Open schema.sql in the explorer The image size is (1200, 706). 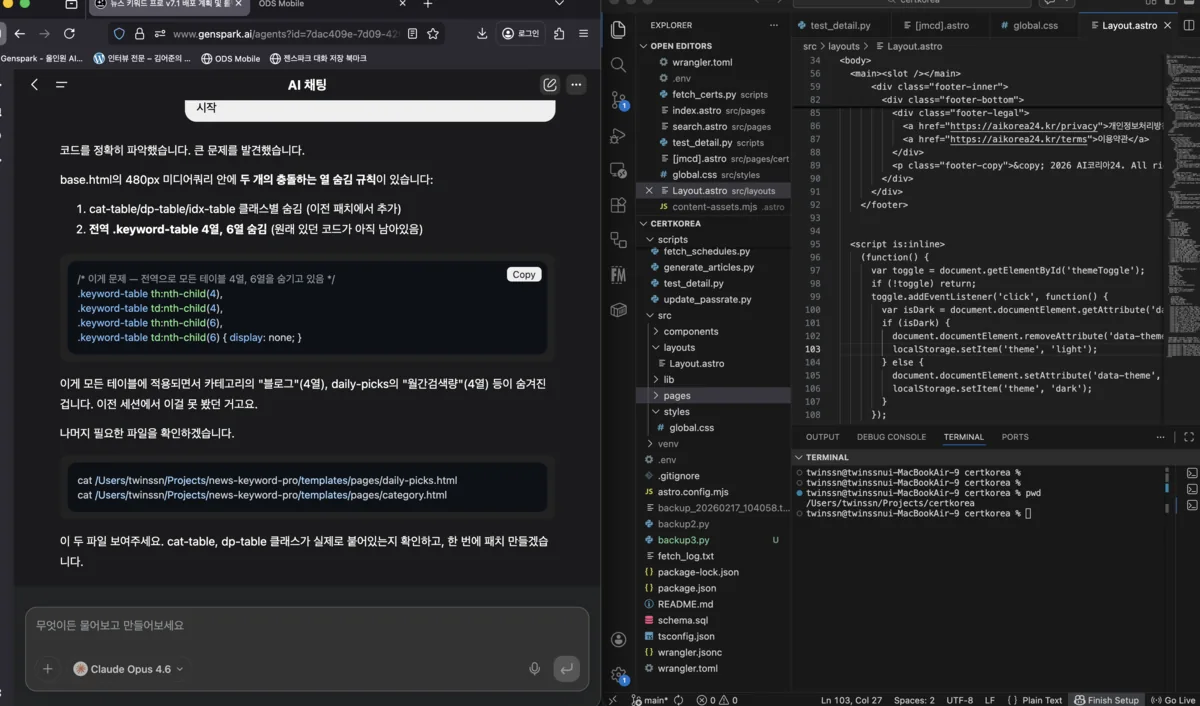pos(682,620)
